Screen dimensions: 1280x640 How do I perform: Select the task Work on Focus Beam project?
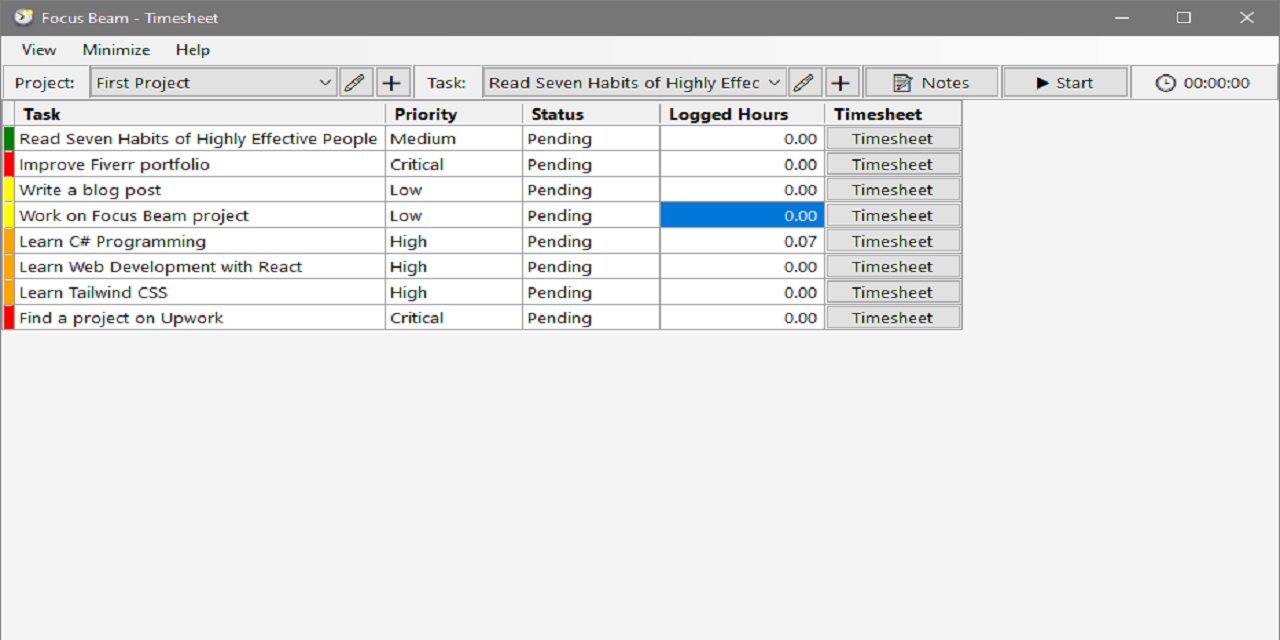[199, 216]
